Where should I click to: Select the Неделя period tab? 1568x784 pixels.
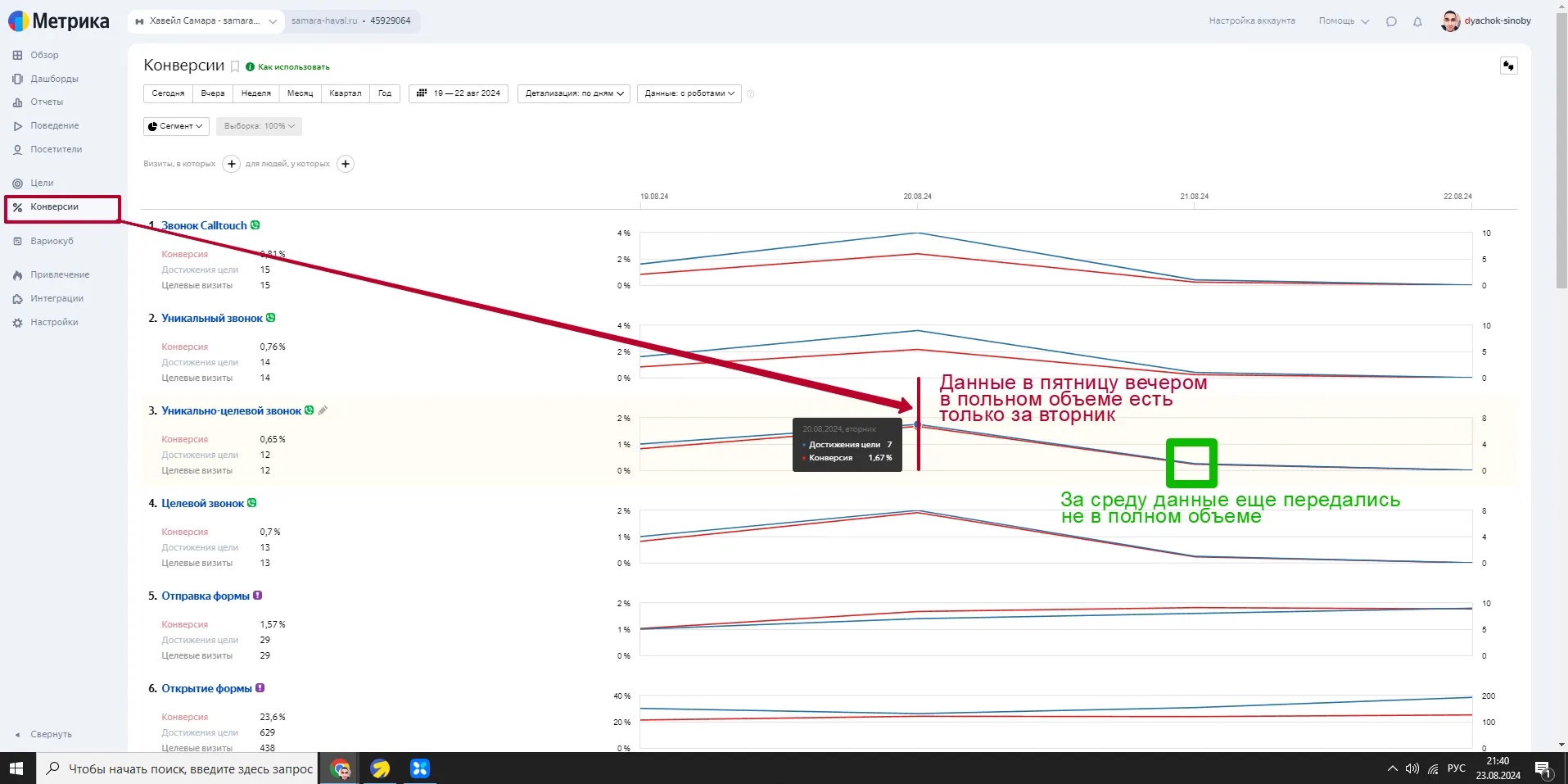(255, 93)
